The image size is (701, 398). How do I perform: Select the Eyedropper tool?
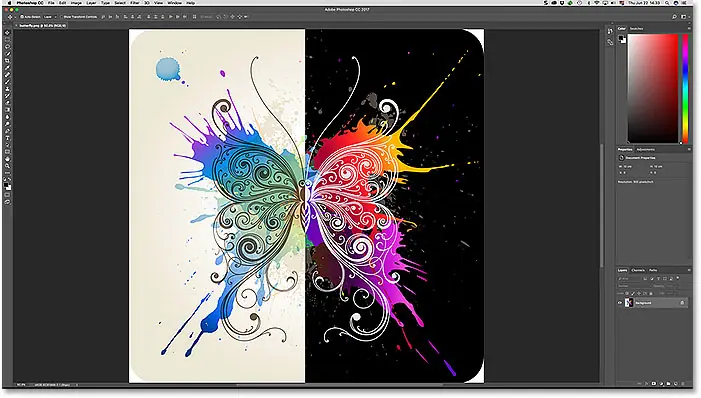point(7,68)
